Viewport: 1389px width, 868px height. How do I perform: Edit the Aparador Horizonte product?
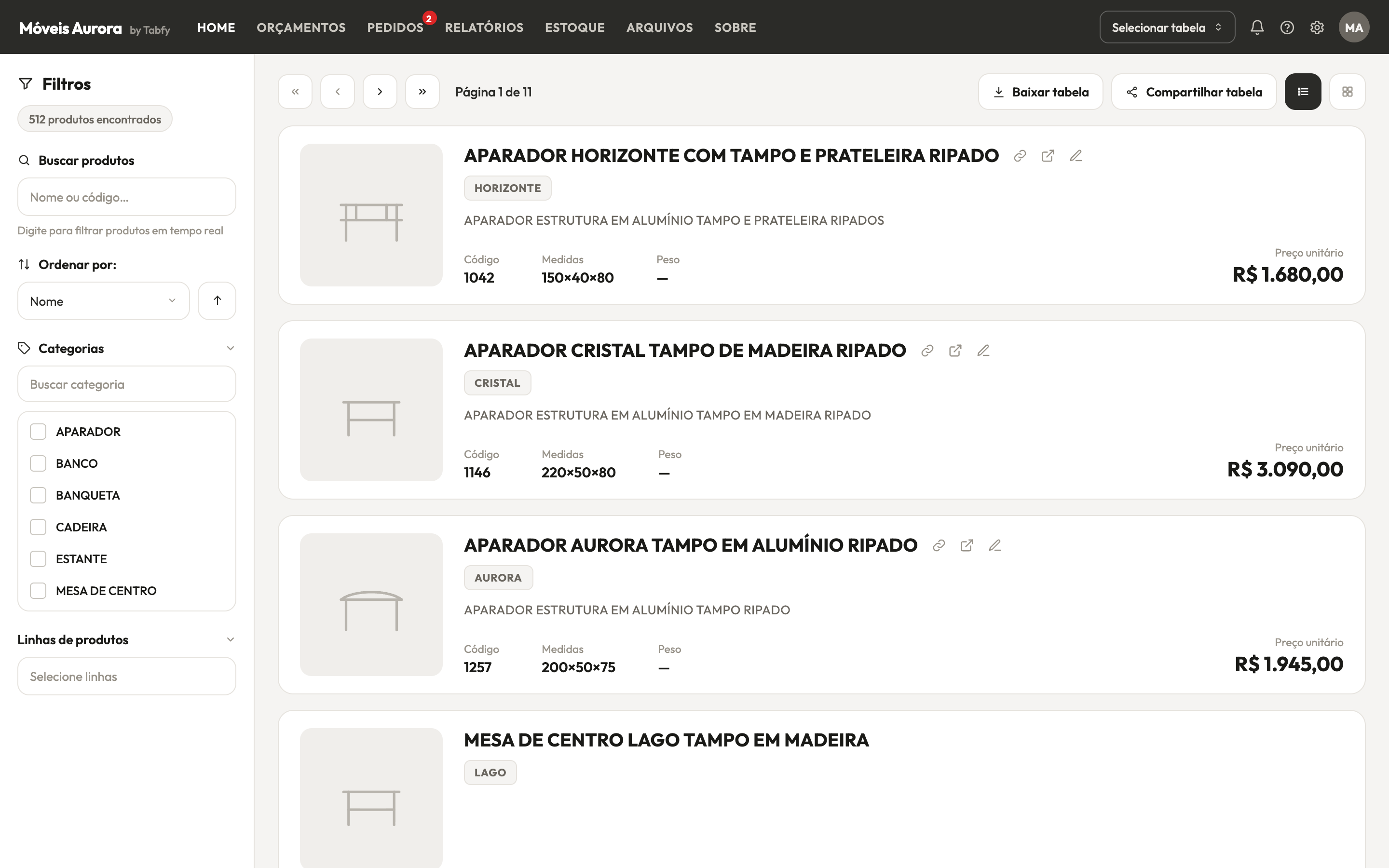point(1076,156)
